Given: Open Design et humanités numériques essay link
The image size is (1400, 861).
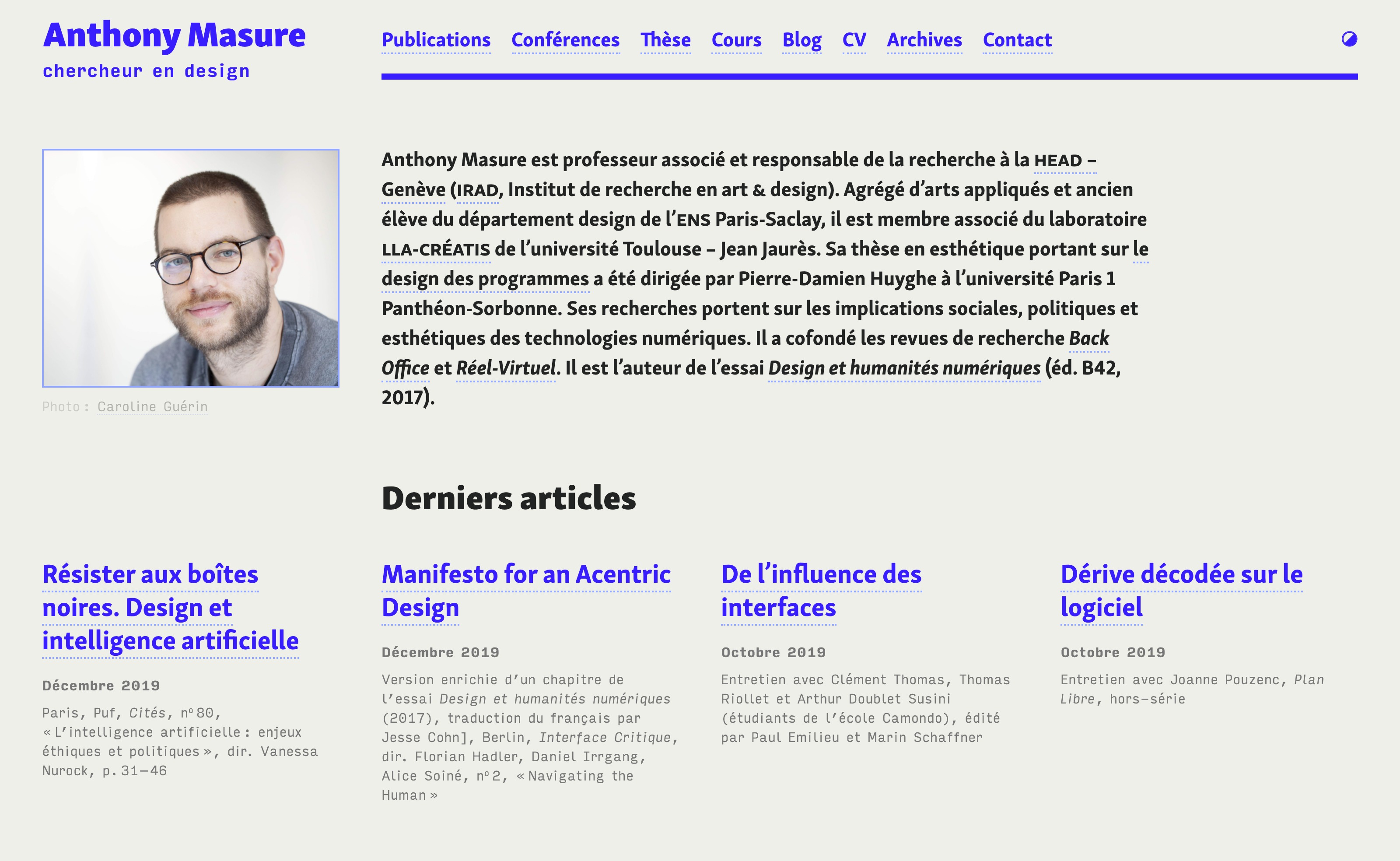Looking at the screenshot, I should pos(903,368).
